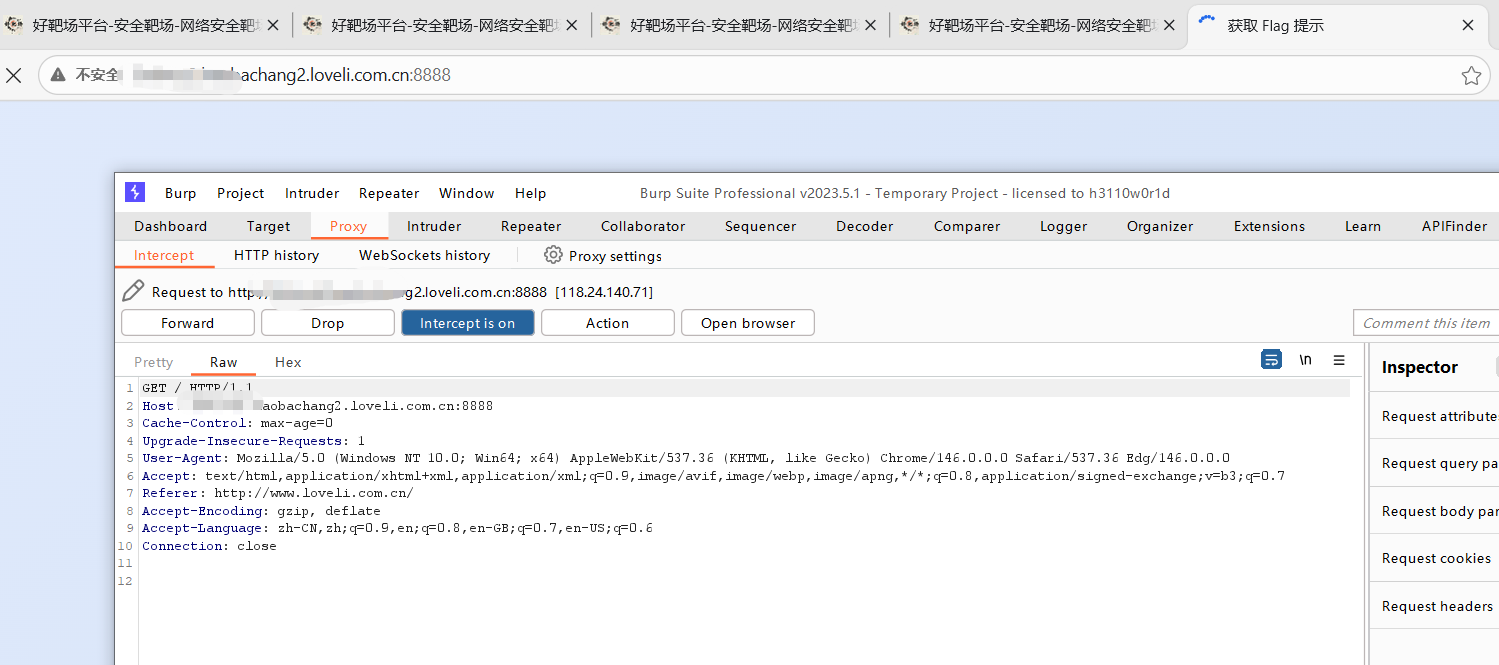Open the Project menu

(241, 193)
